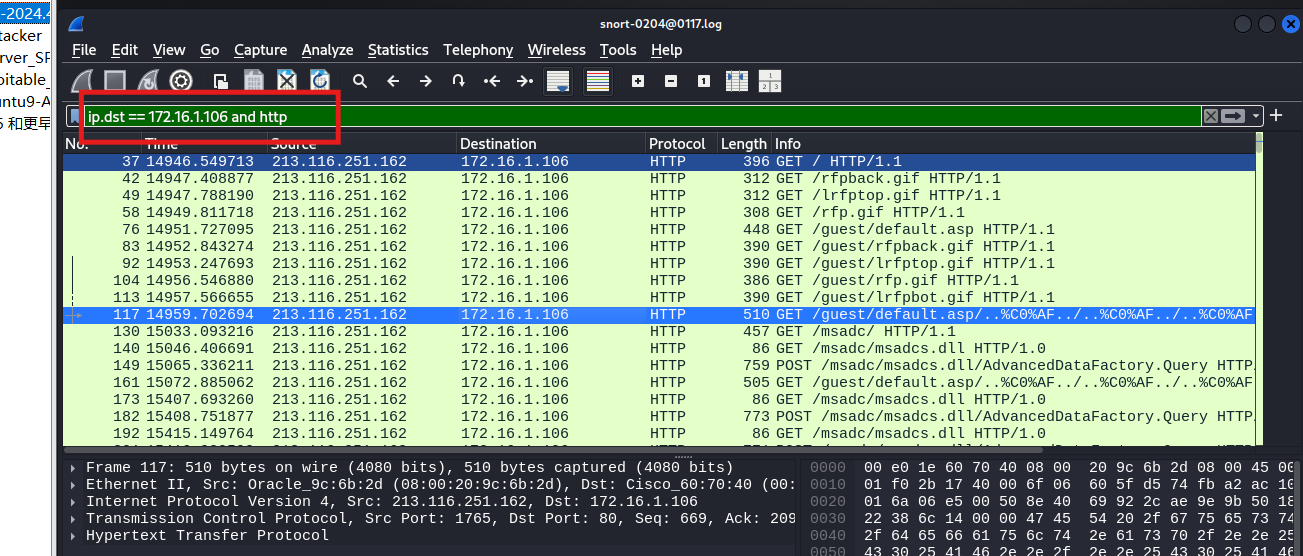Open the Edit menu

[x=125, y=50]
